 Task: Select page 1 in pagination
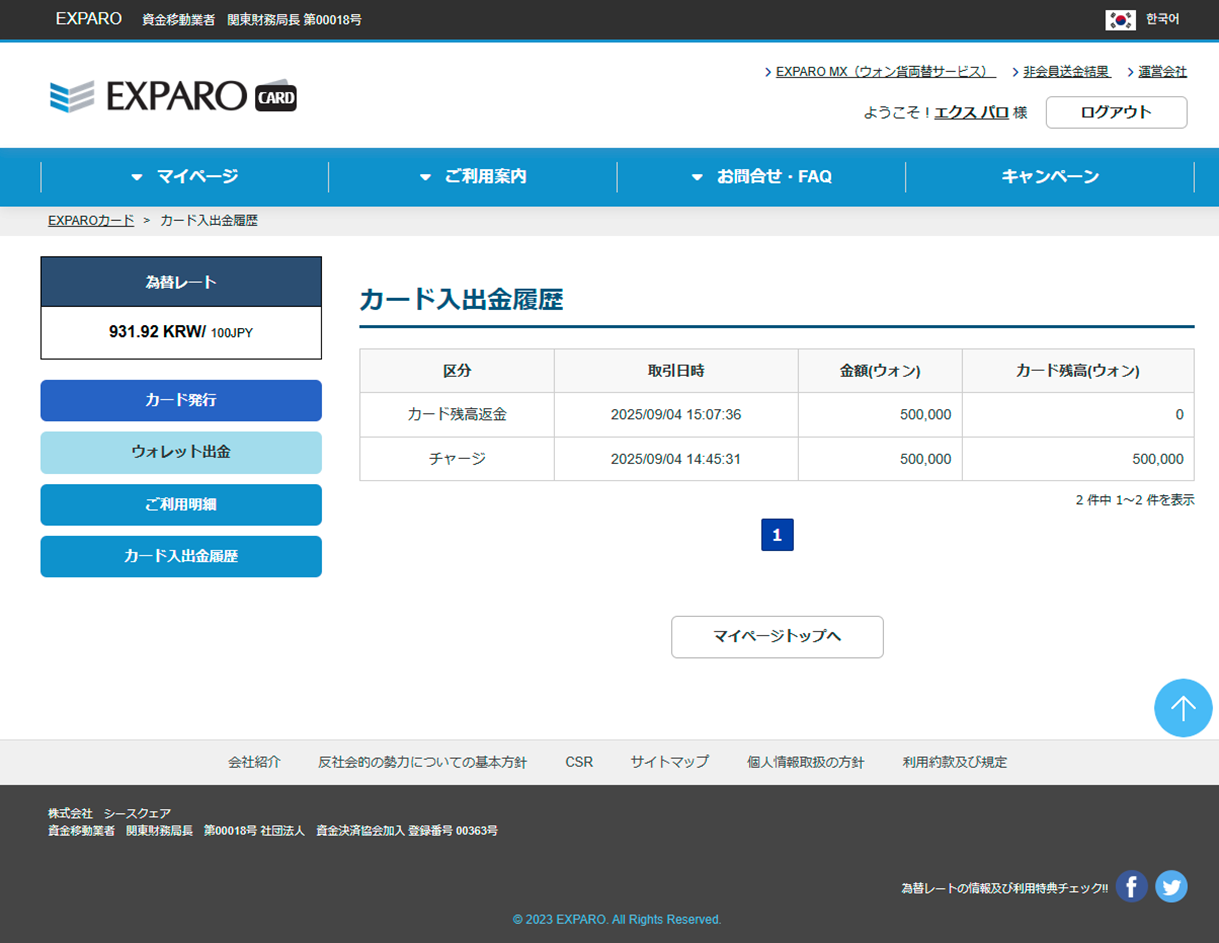click(x=777, y=535)
